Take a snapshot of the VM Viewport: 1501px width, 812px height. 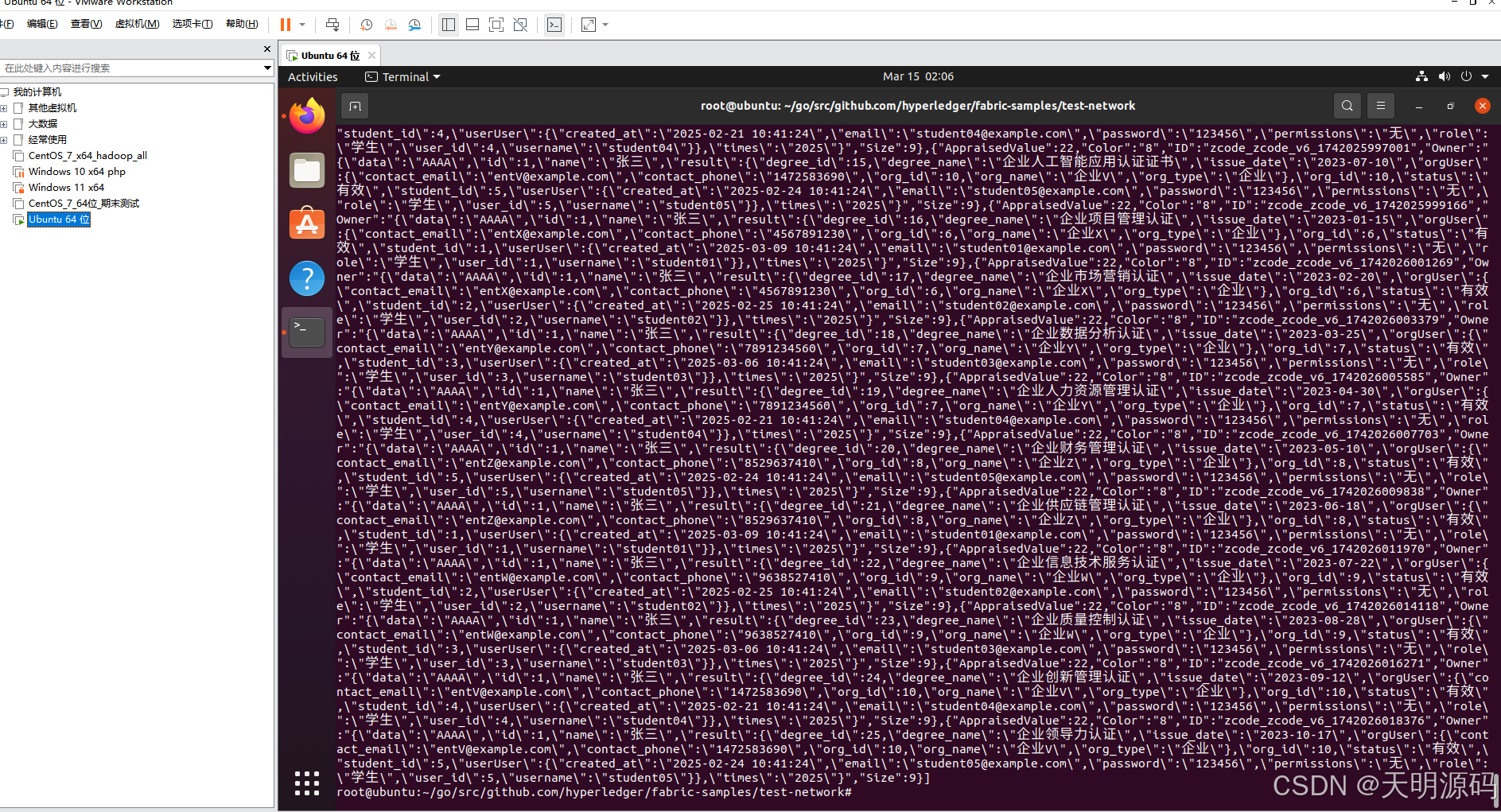(366, 25)
